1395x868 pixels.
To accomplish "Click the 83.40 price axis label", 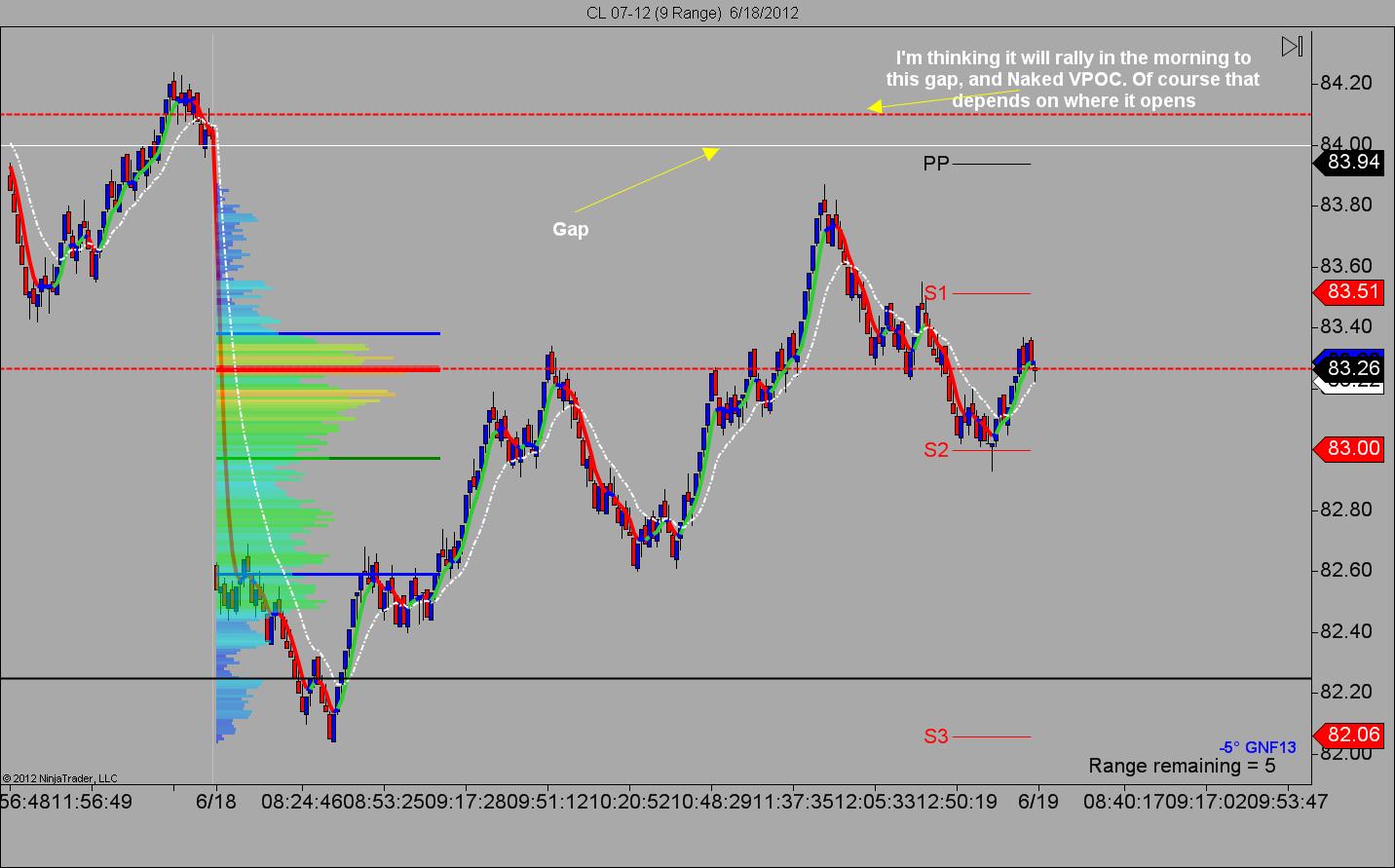I will 1345,326.
